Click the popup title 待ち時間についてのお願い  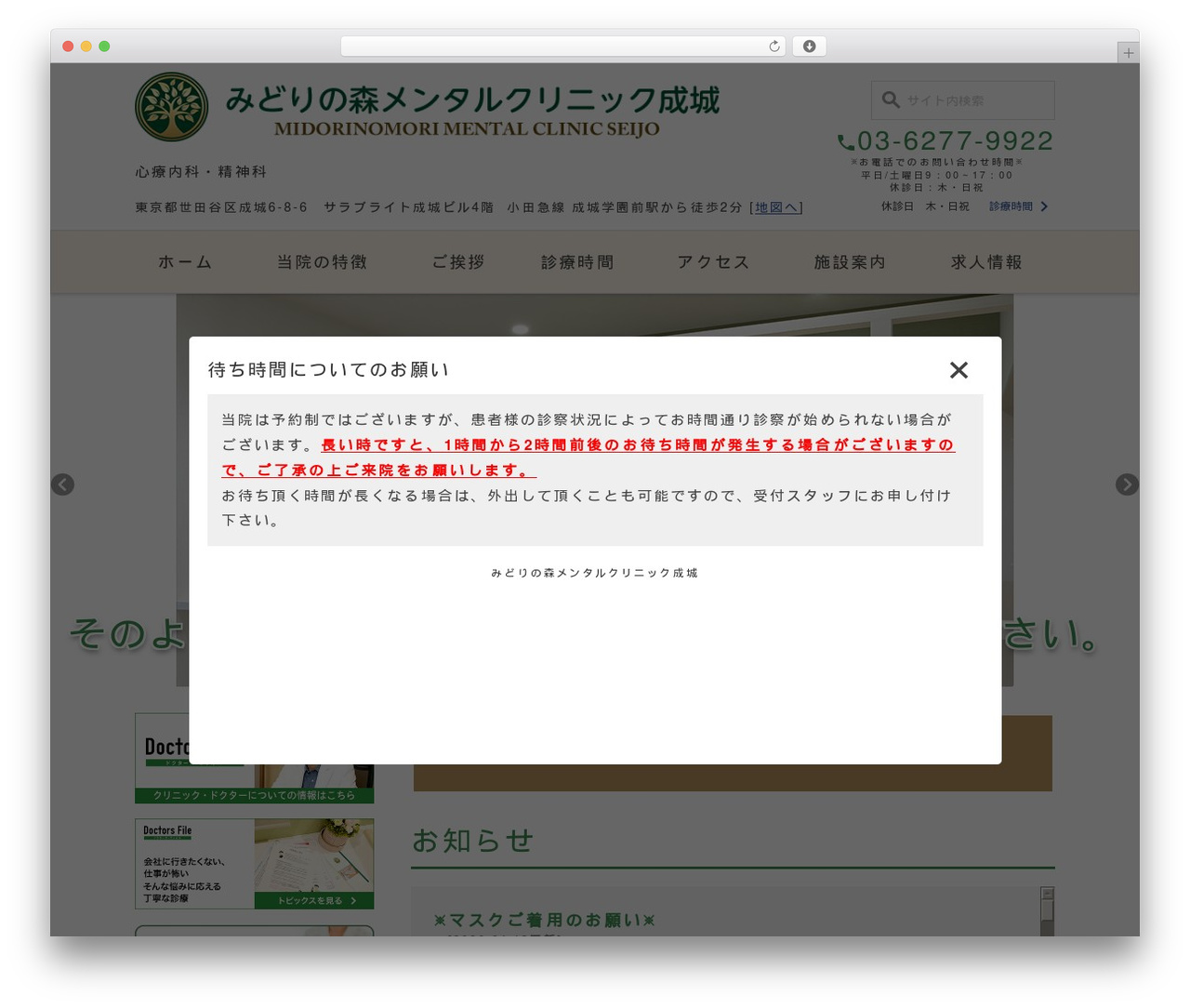329,370
